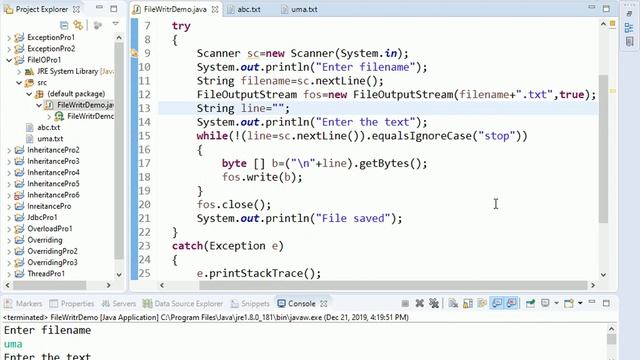Click Task List icon on right sidebar
This screenshot has width=640, height=360.
pyautogui.click(x=629, y=41)
